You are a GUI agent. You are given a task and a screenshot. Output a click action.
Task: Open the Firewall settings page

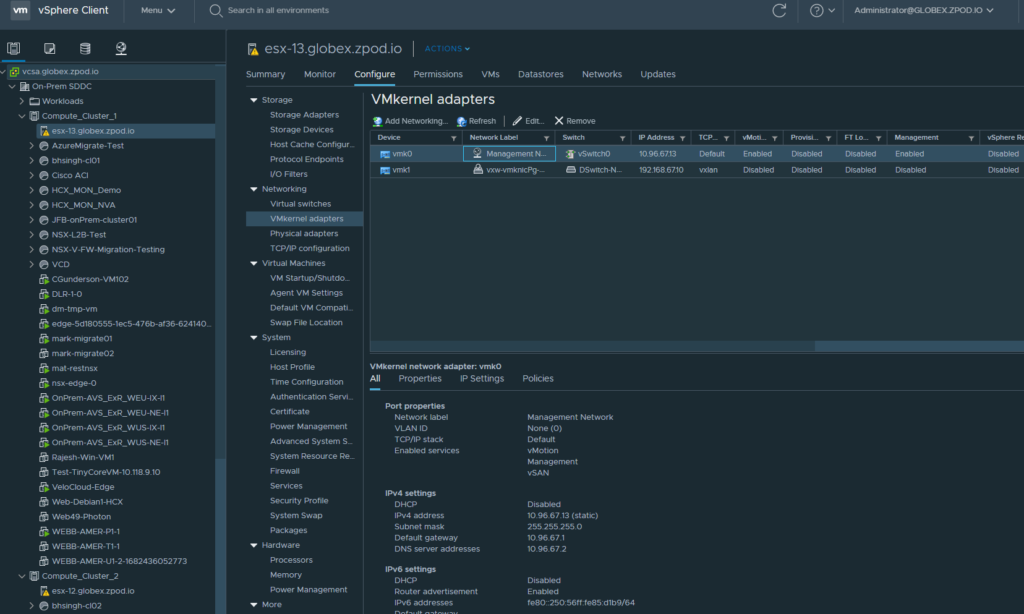285,471
